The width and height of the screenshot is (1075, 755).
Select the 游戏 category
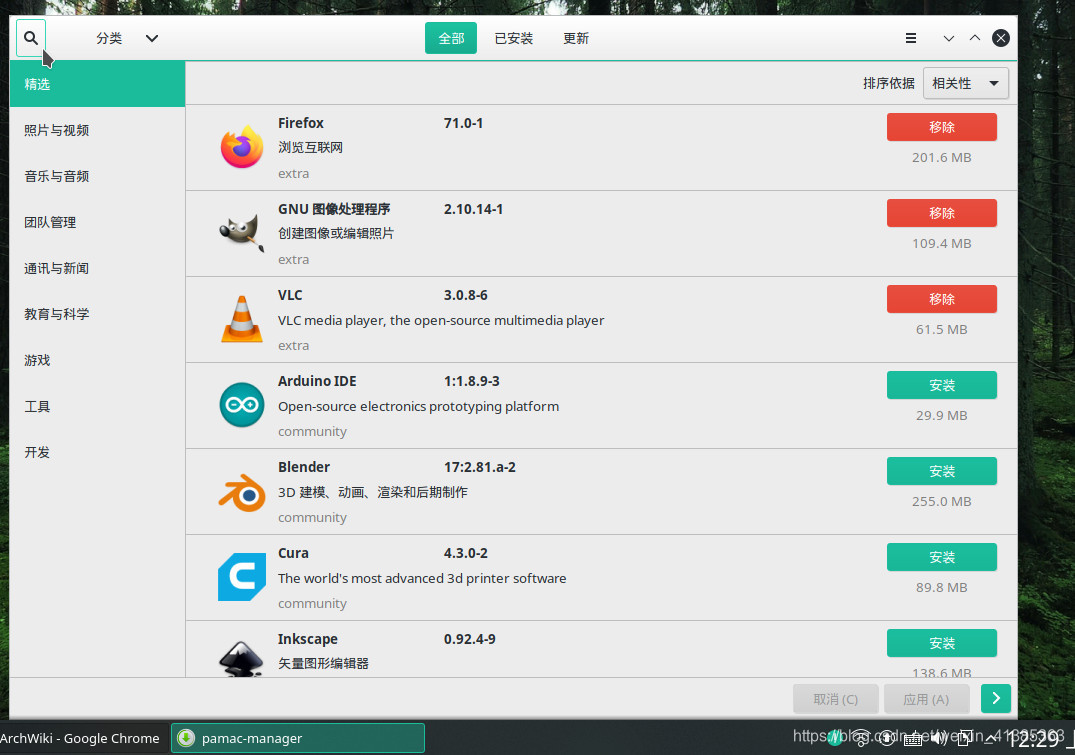[97, 360]
